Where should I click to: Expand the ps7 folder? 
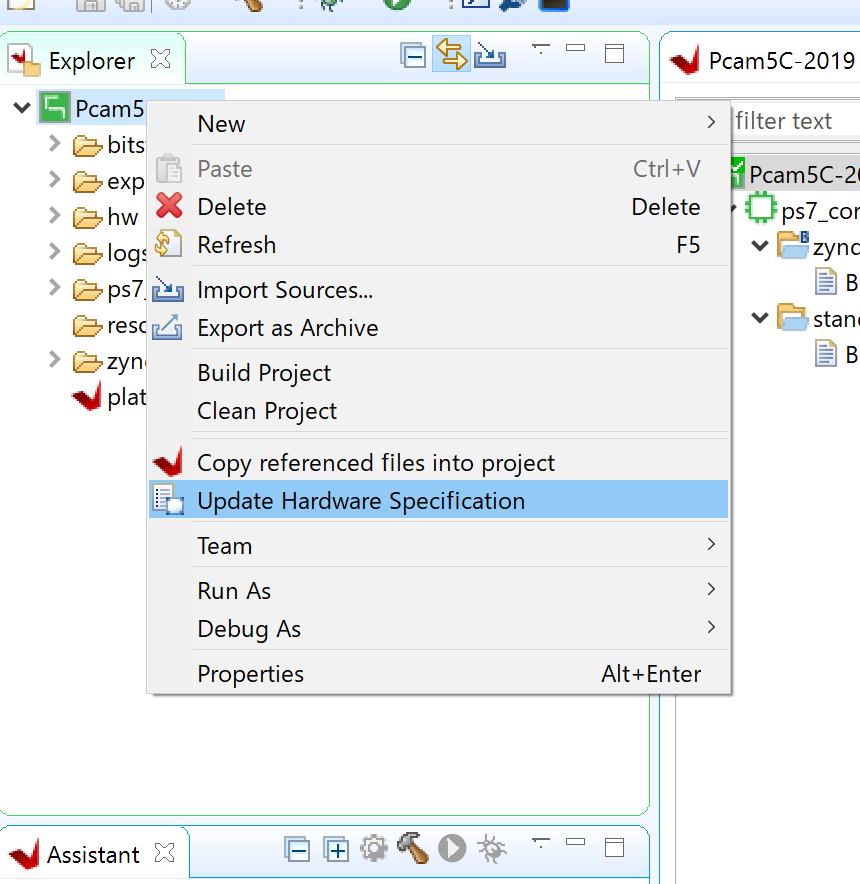tap(55, 288)
